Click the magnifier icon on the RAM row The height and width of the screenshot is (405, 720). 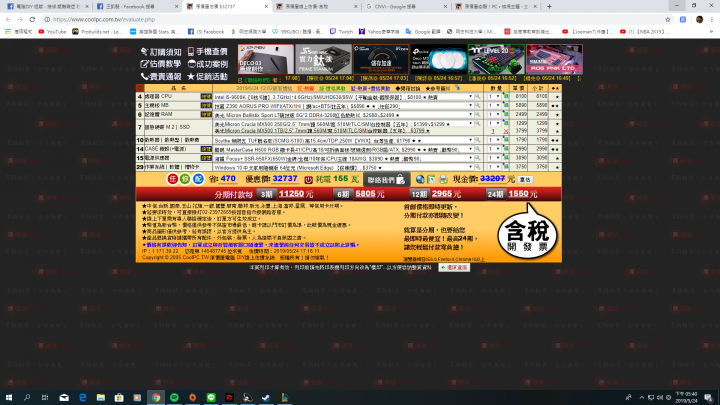coord(478,115)
